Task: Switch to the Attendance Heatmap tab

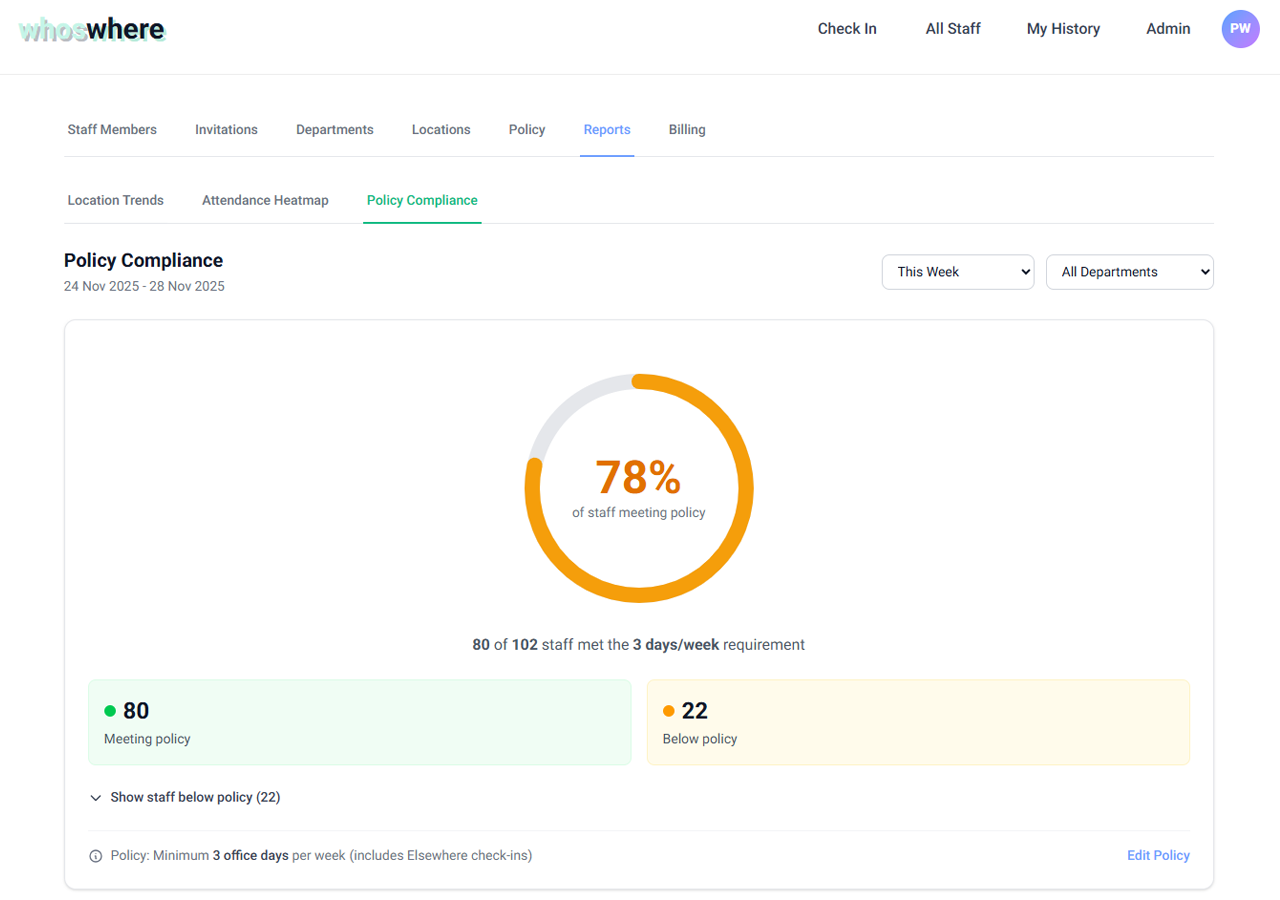Action: tap(265, 200)
